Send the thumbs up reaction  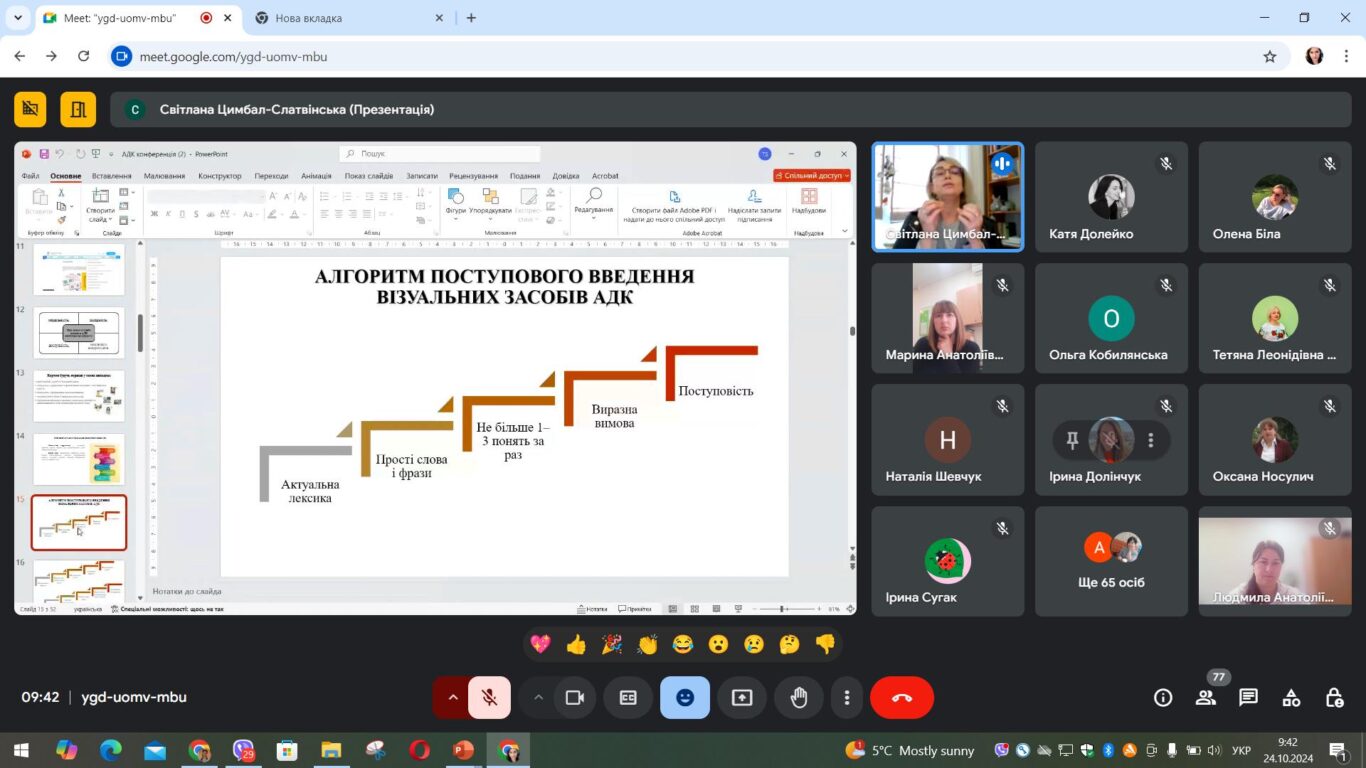click(x=576, y=645)
